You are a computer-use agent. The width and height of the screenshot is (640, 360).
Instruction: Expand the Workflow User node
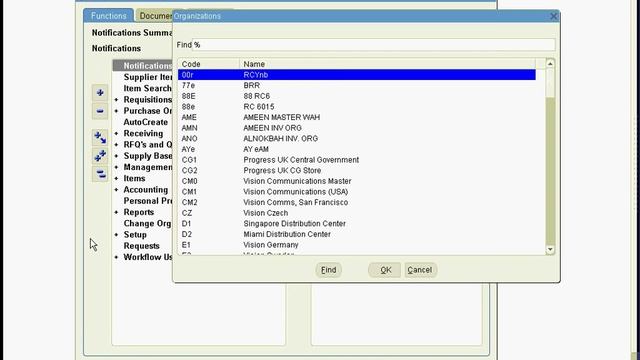click(116, 257)
